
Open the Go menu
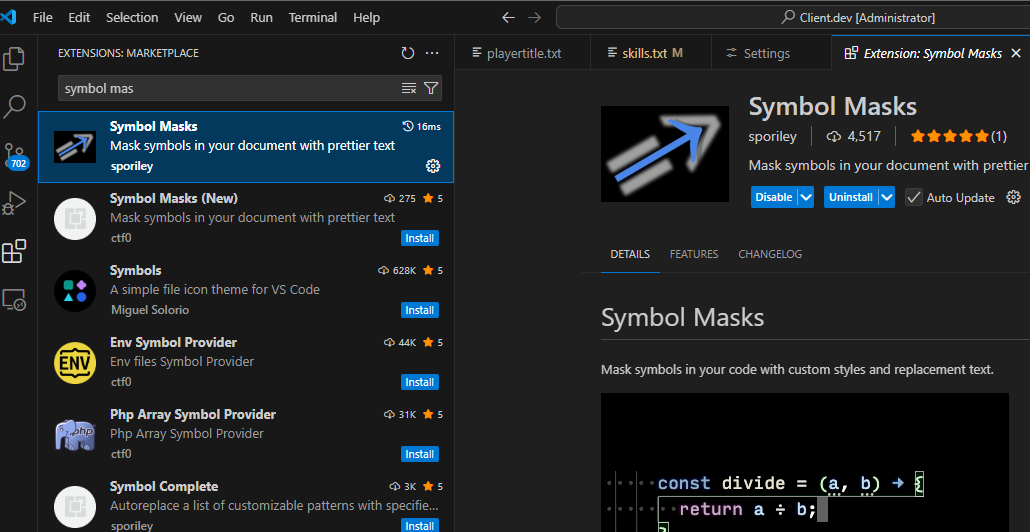click(226, 18)
